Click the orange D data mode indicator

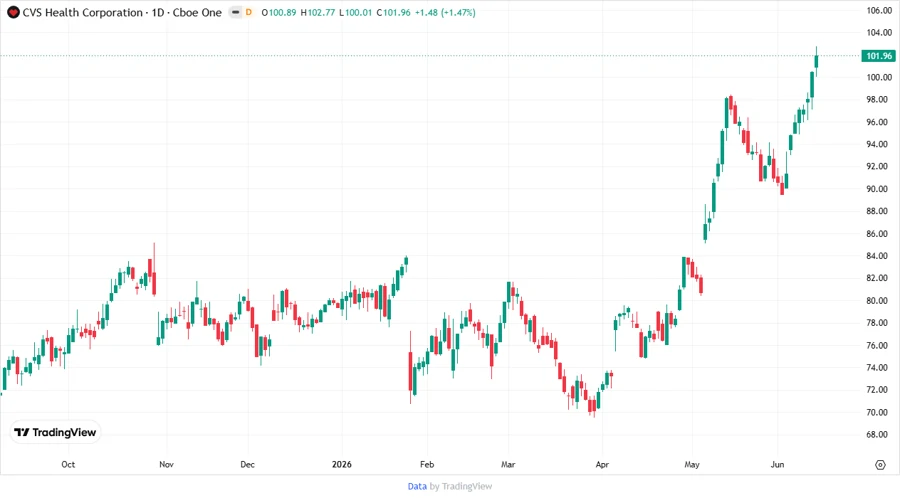coord(249,13)
